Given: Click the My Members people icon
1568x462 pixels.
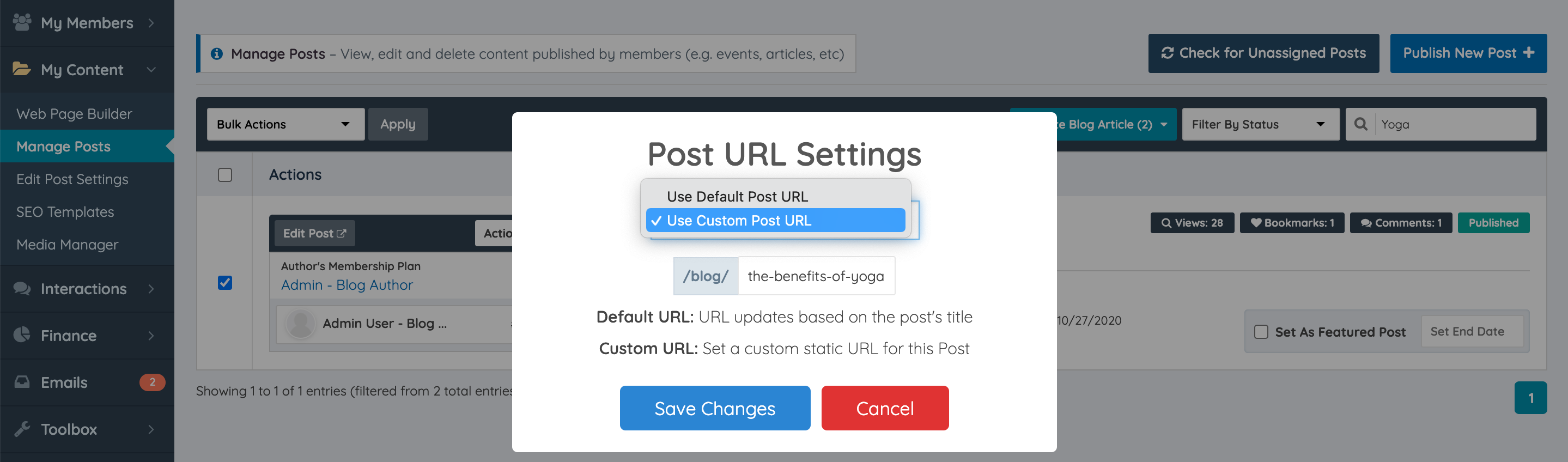Looking at the screenshot, I should pos(22,22).
